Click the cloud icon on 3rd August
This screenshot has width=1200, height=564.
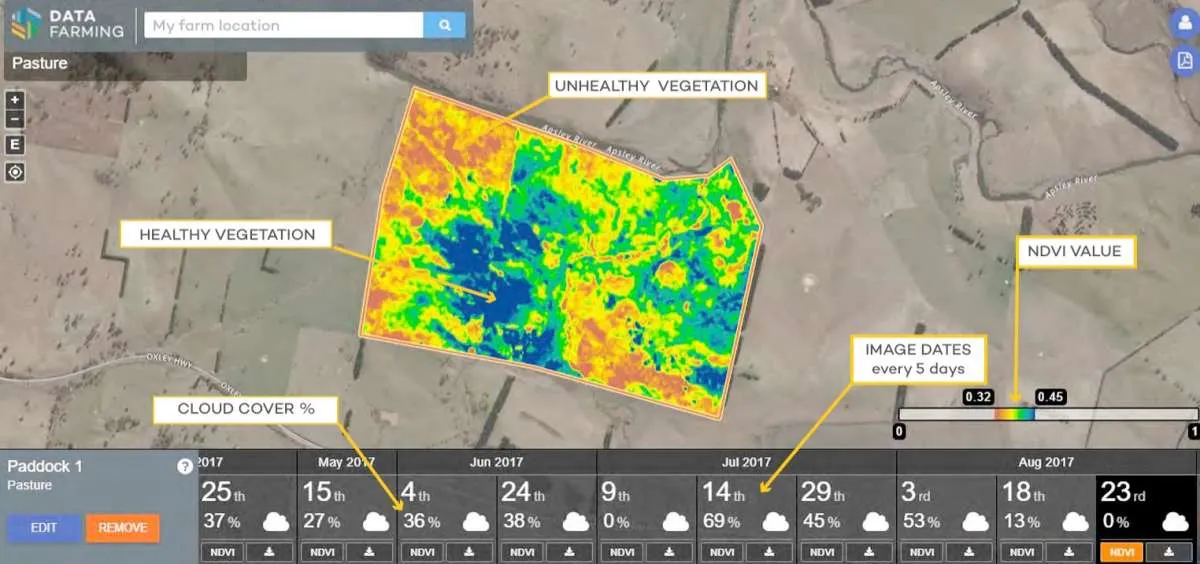pyautogui.click(x=975, y=521)
